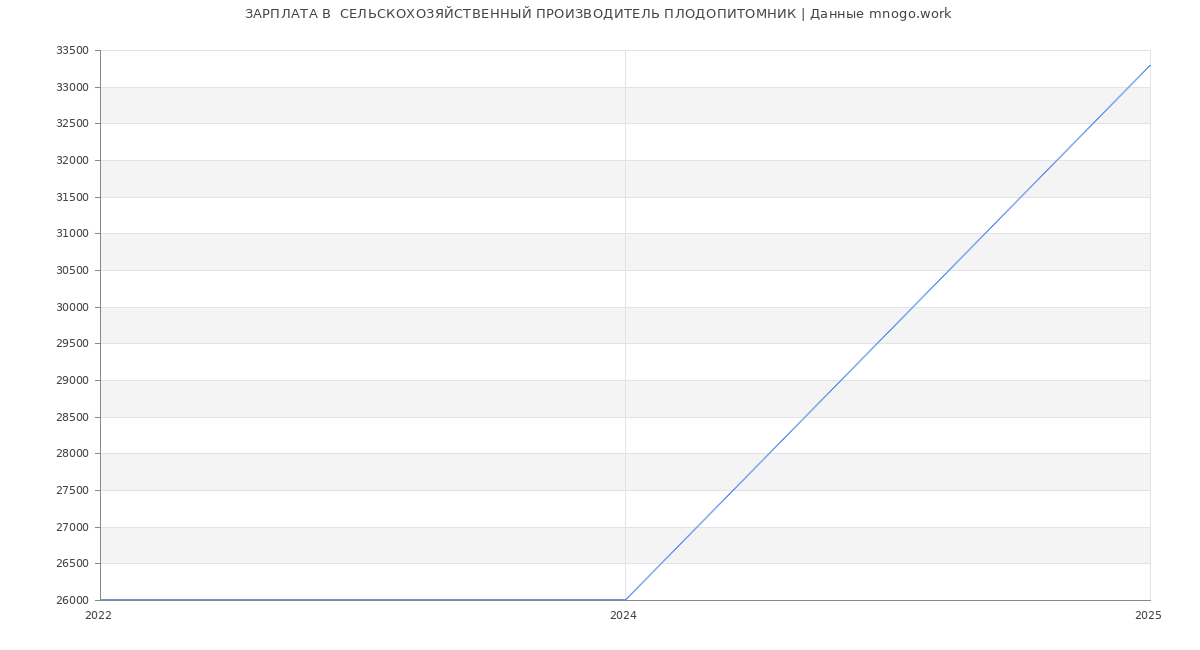This screenshot has height=650, width=1200.
Task: Click the 27500 y-axis value
Action: tap(72, 490)
